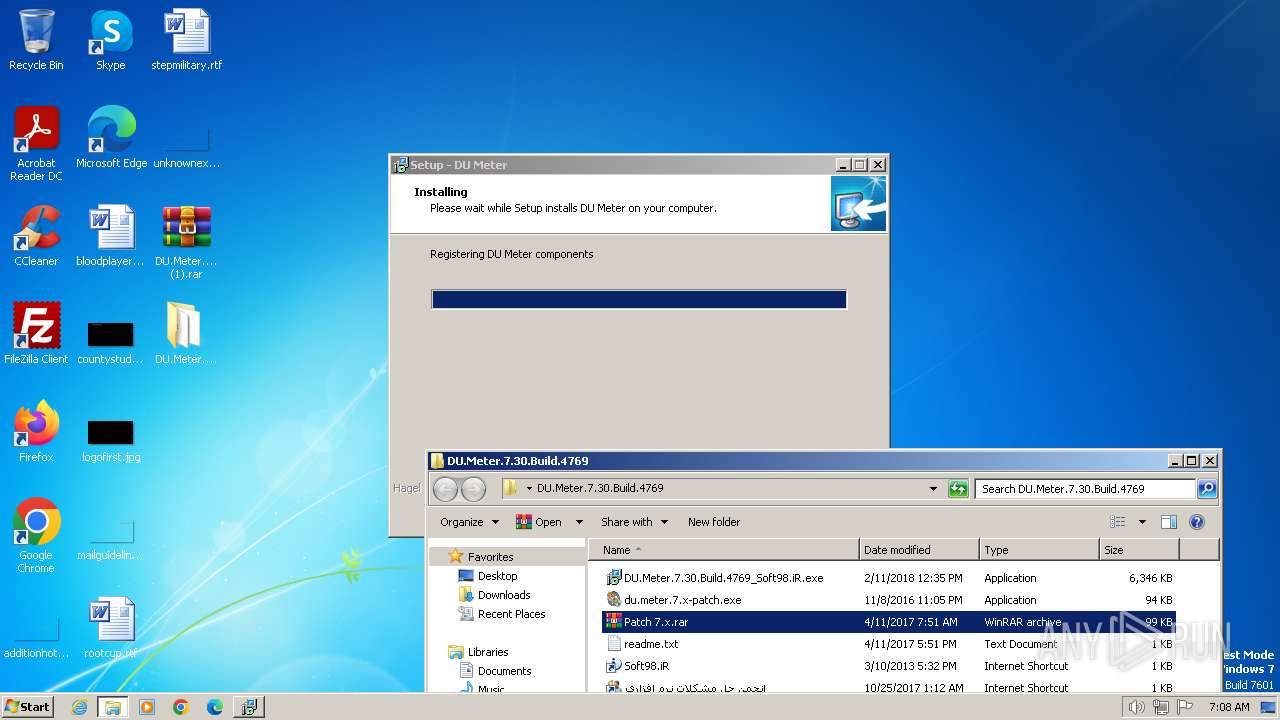
Task: Sort by Size column header
Action: [1139, 550]
